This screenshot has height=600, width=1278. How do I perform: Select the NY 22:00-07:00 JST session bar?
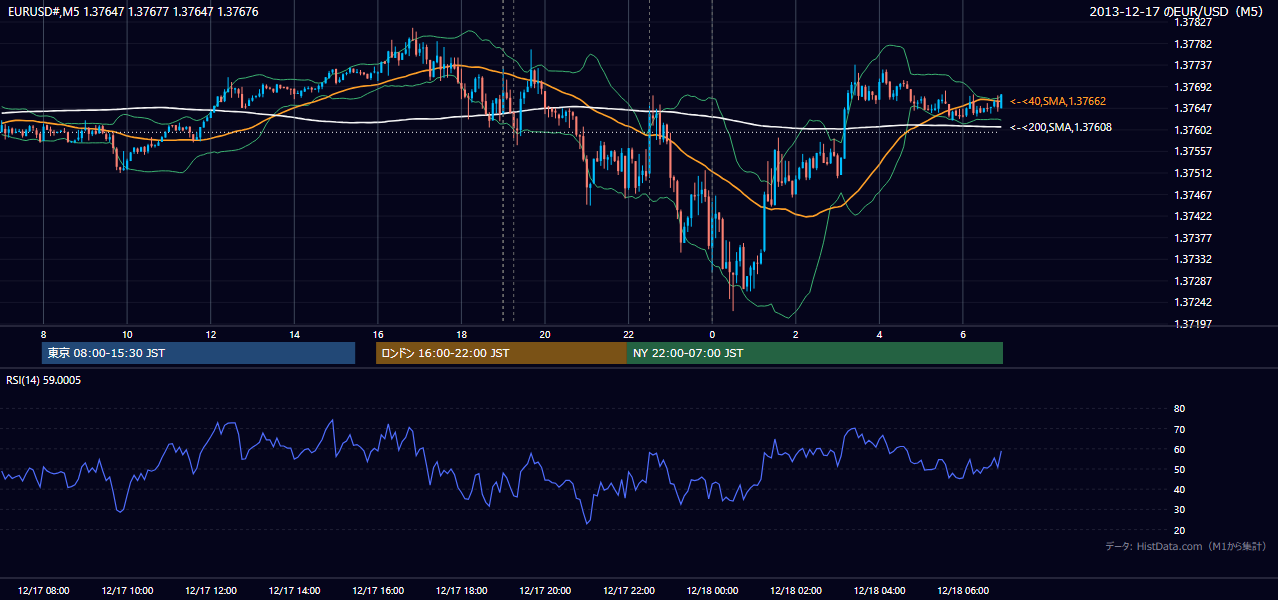pyautogui.click(x=815, y=353)
